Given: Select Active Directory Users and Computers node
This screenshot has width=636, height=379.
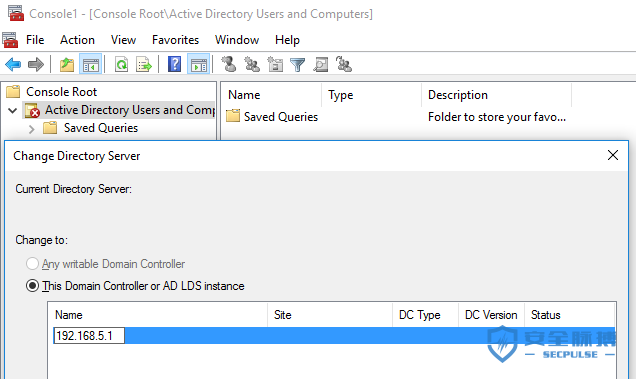Looking at the screenshot, I should 129,110.
